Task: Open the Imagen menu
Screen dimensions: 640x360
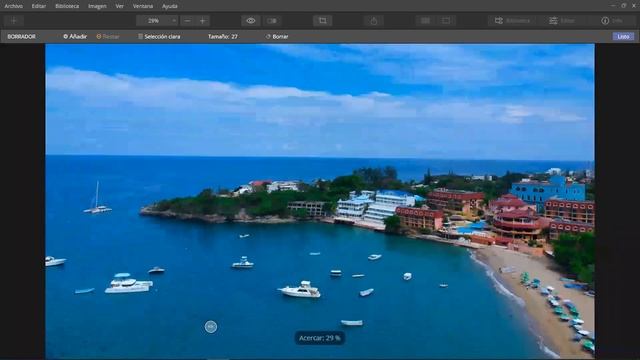Action: click(97, 6)
